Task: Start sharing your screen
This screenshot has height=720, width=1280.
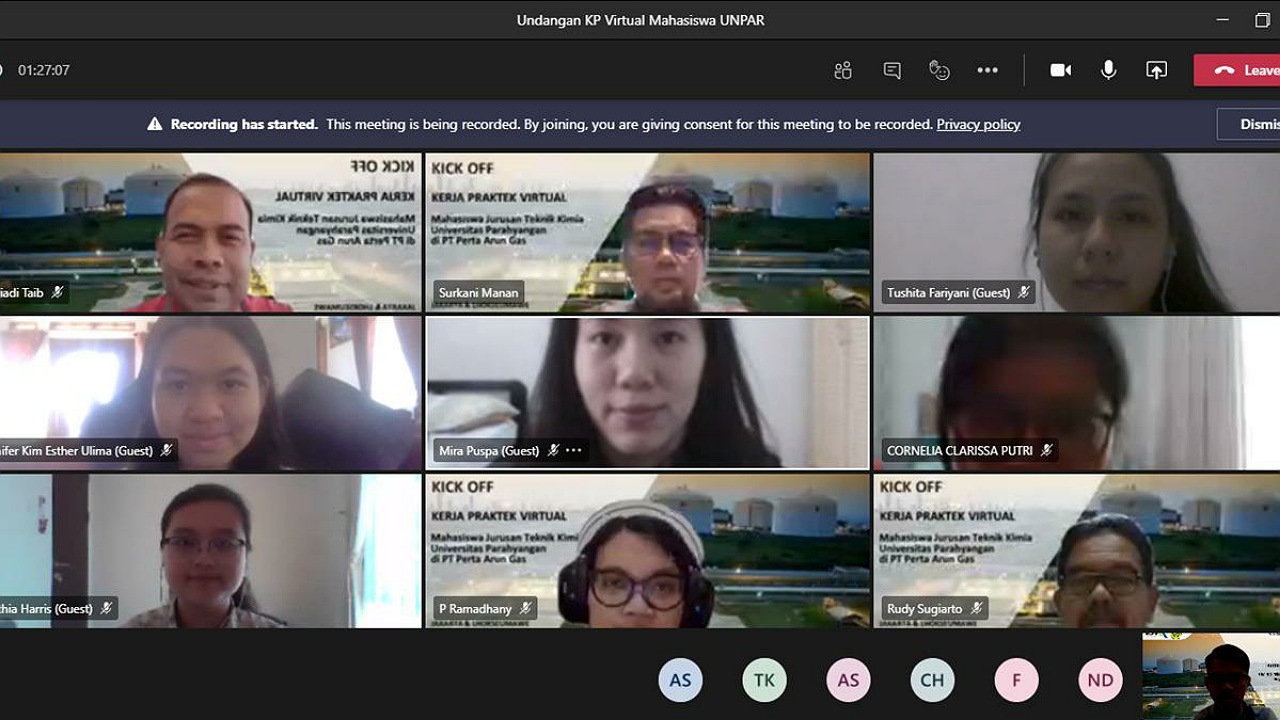Action: pyautogui.click(x=1156, y=70)
